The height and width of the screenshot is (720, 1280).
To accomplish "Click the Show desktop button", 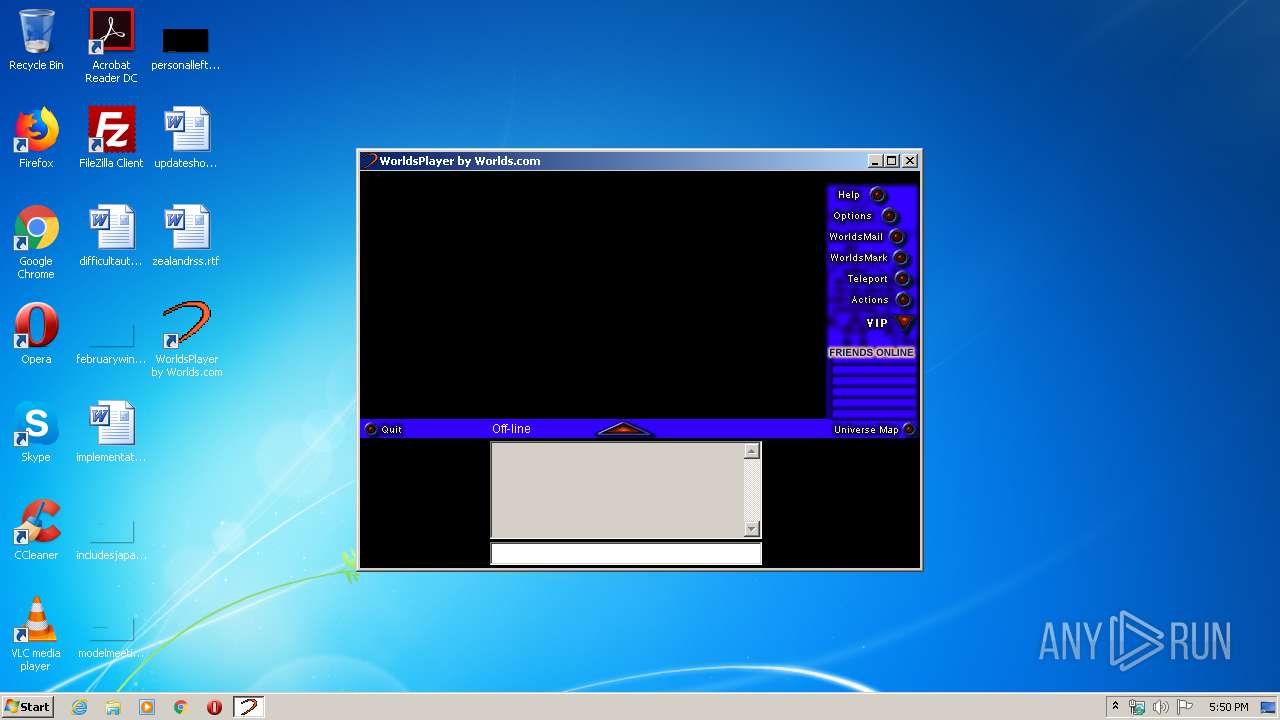I will [1270, 707].
